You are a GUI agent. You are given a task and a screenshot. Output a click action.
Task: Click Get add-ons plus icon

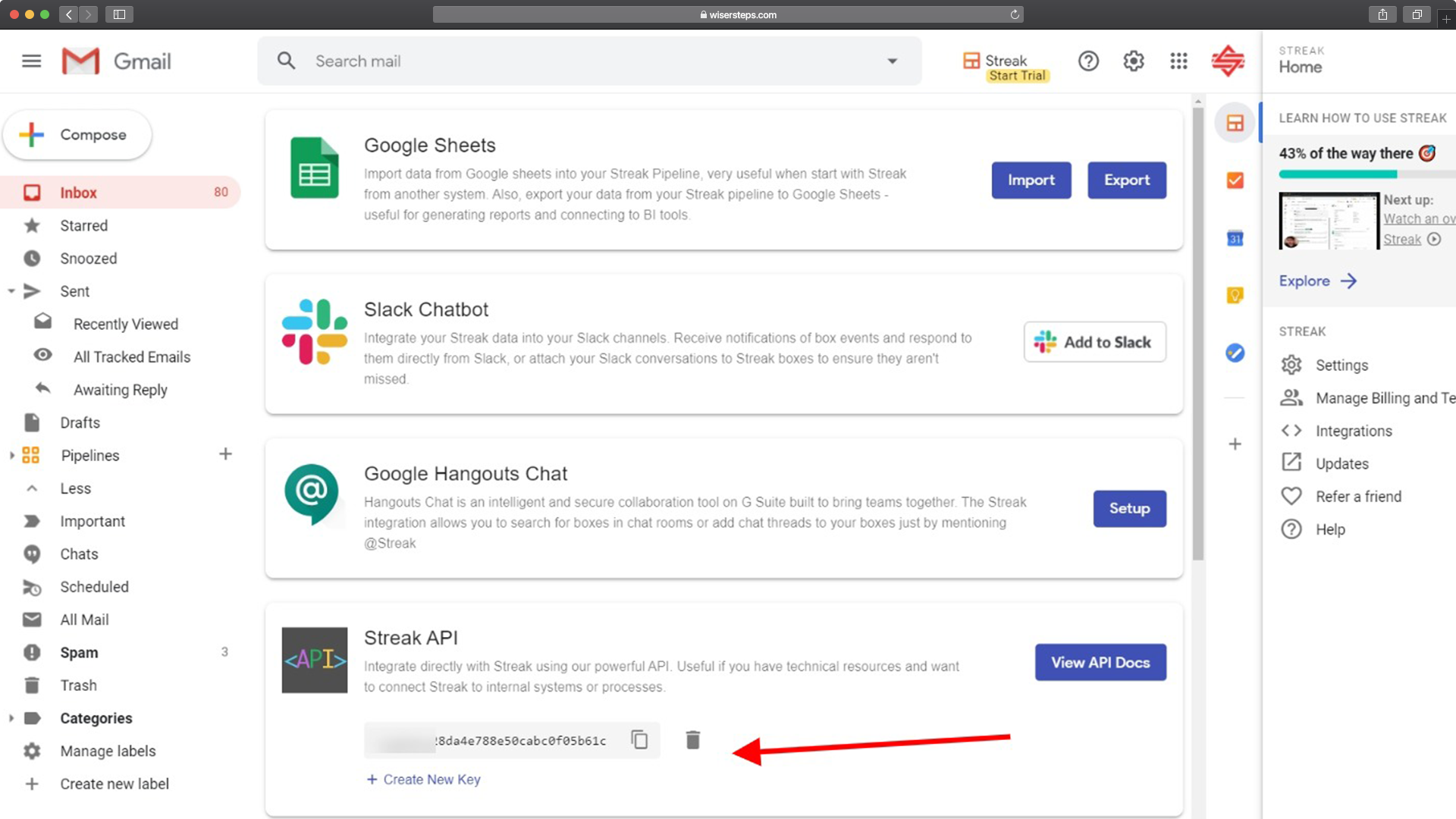click(1235, 444)
